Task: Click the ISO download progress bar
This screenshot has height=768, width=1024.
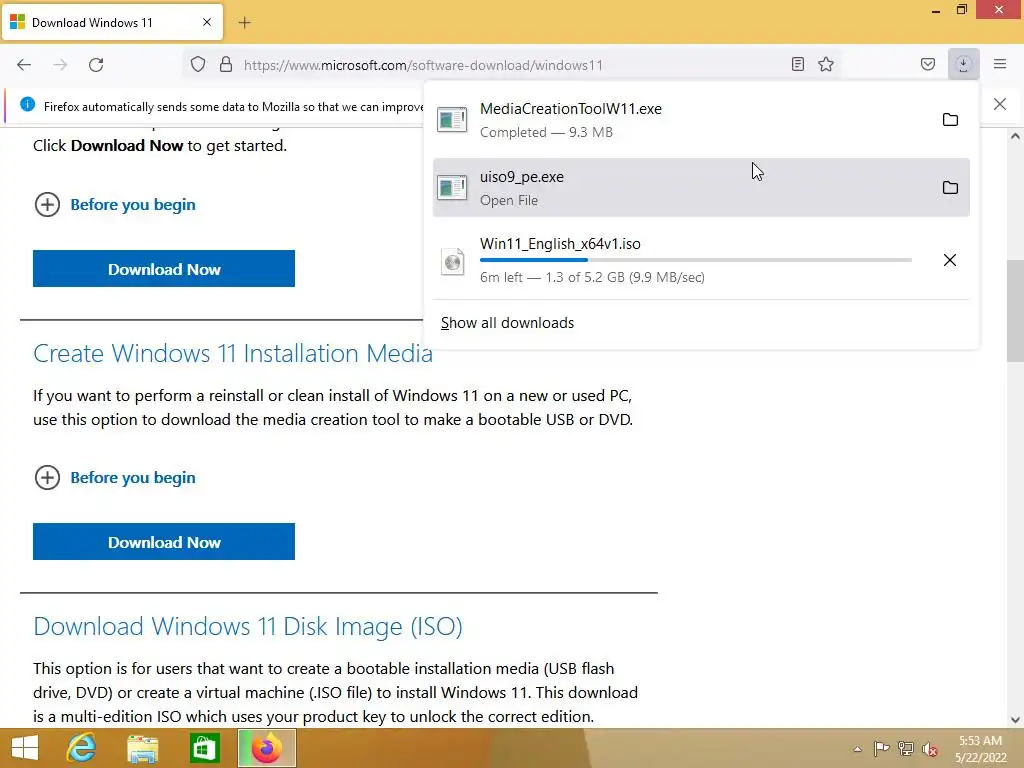Action: (696, 260)
